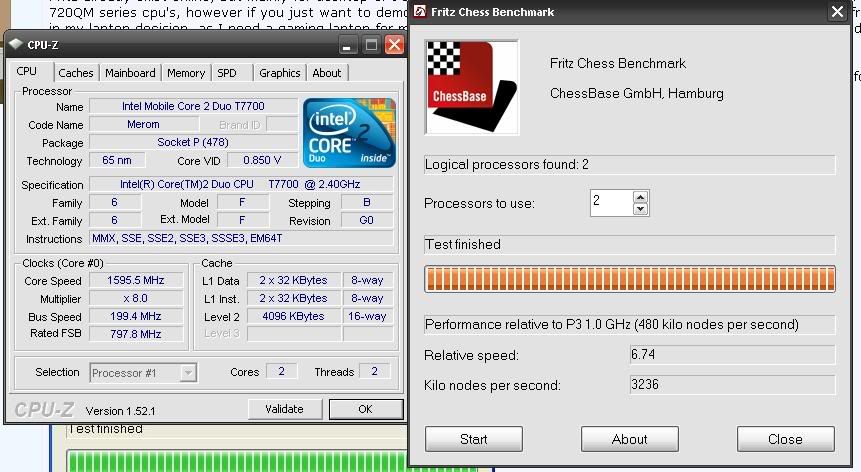Image resolution: width=861 pixels, height=472 pixels.
Task: Click the Code Name value Merom
Action: point(143,125)
